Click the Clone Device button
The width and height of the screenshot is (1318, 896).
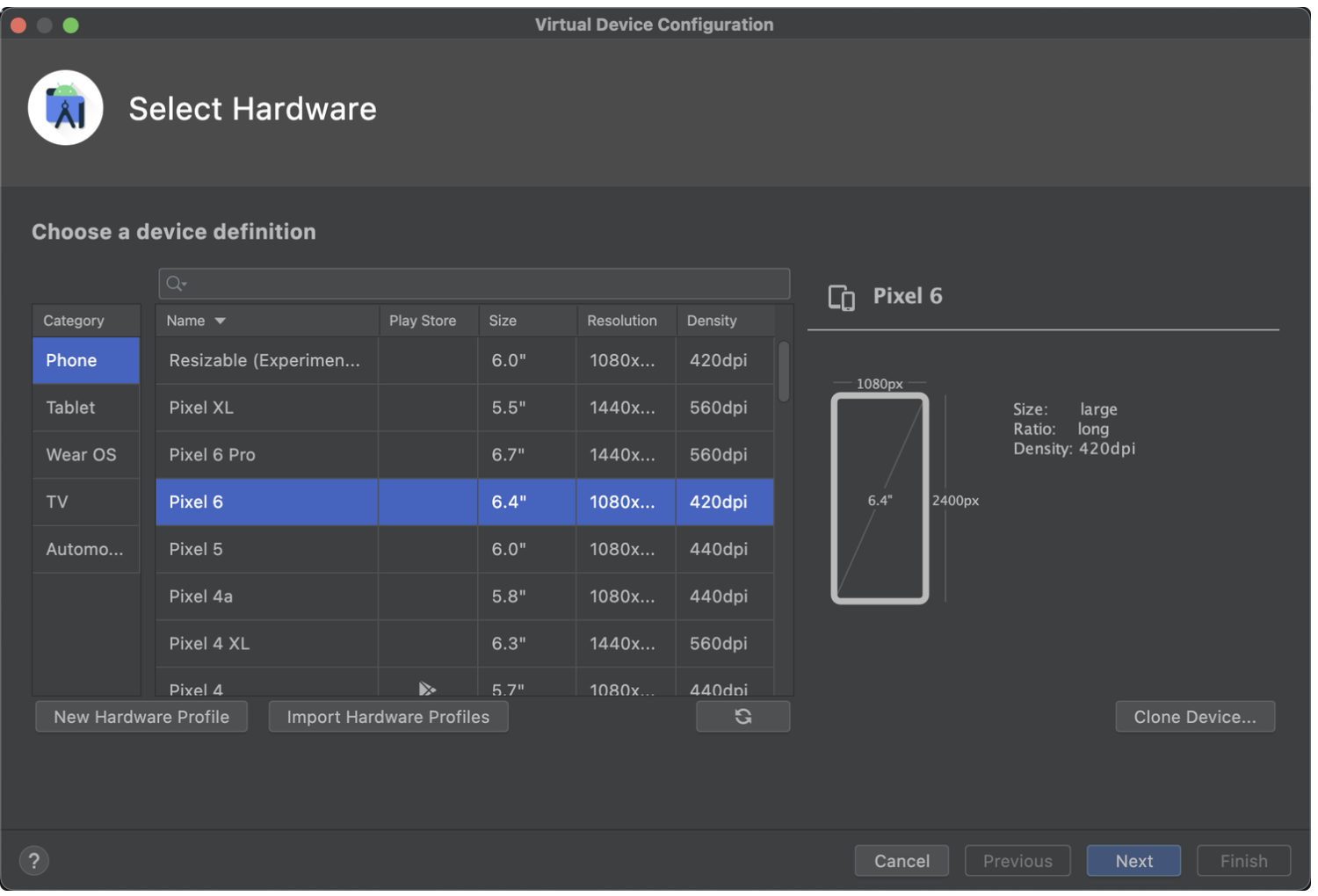click(x=1195, y=717)
